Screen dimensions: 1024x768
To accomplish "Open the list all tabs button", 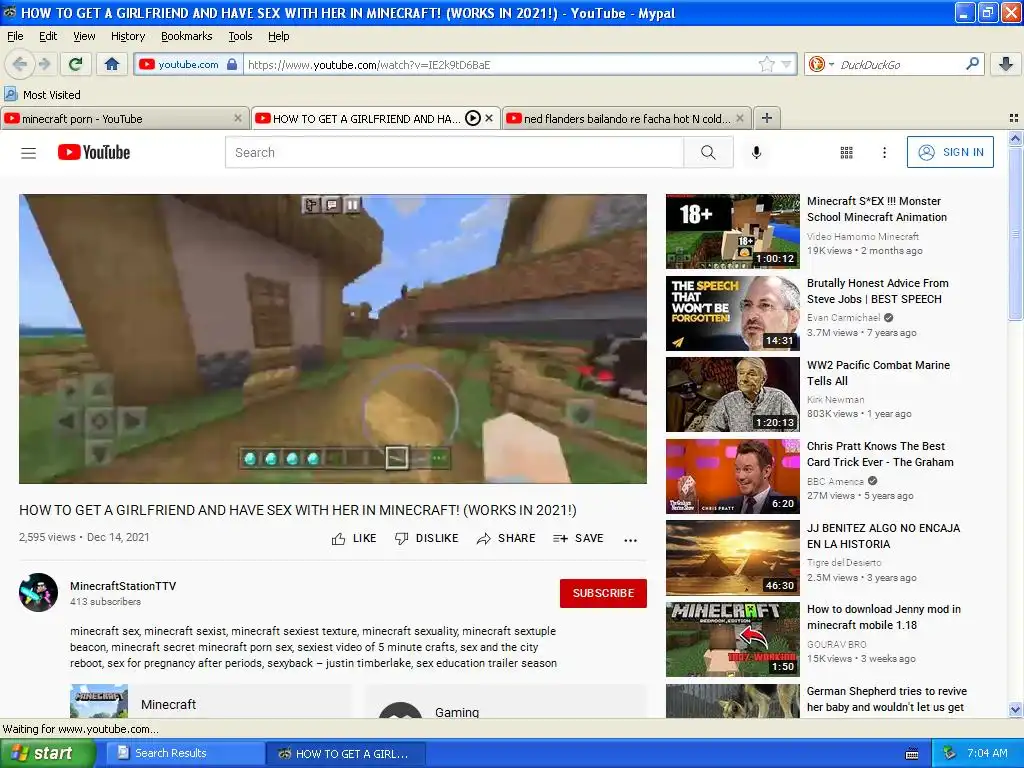I will (x=1014, y=118).
